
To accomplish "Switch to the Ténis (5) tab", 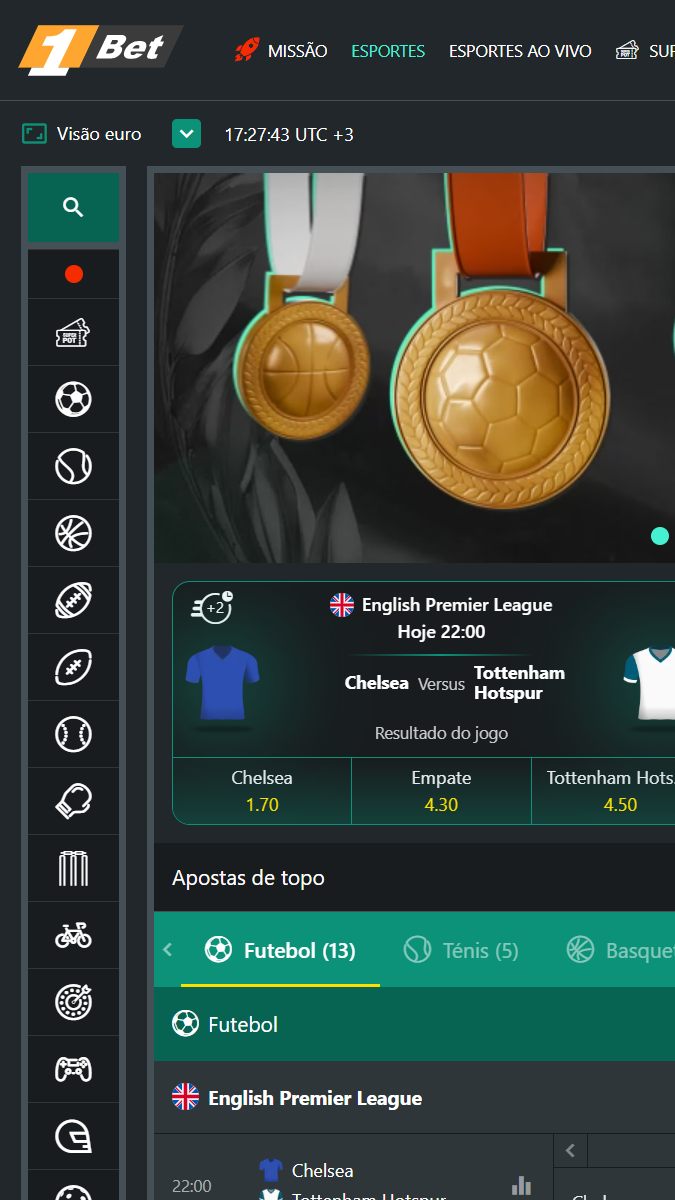I will point(461,950).
